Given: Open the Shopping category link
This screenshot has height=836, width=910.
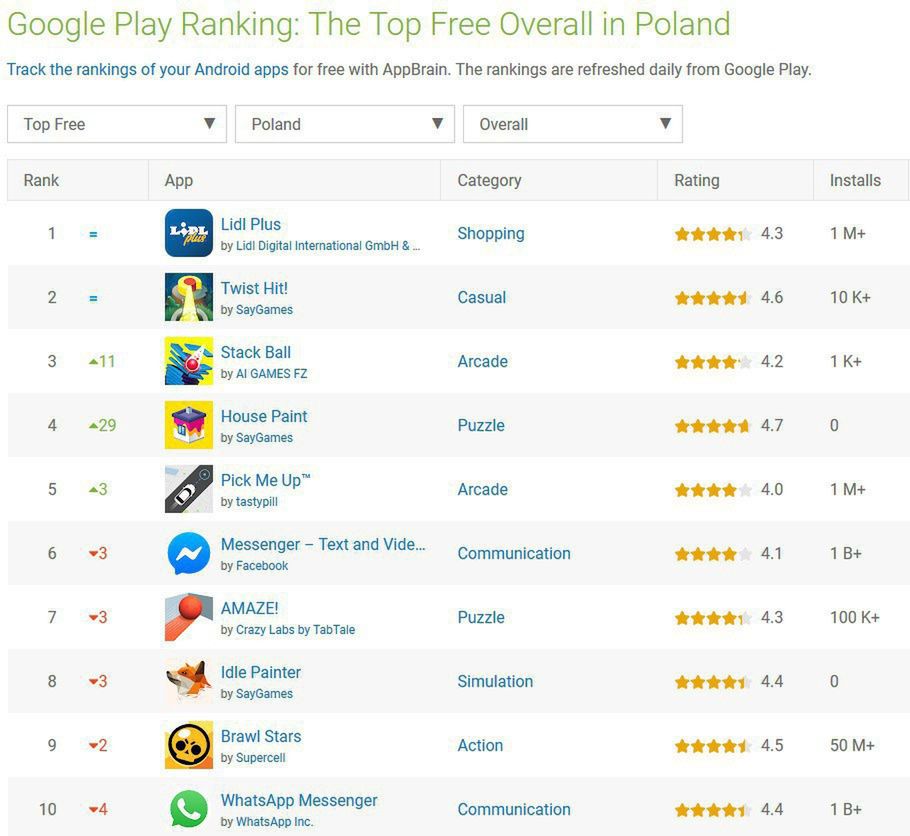Looking at the screenshot, I should [x=490, y=233].
